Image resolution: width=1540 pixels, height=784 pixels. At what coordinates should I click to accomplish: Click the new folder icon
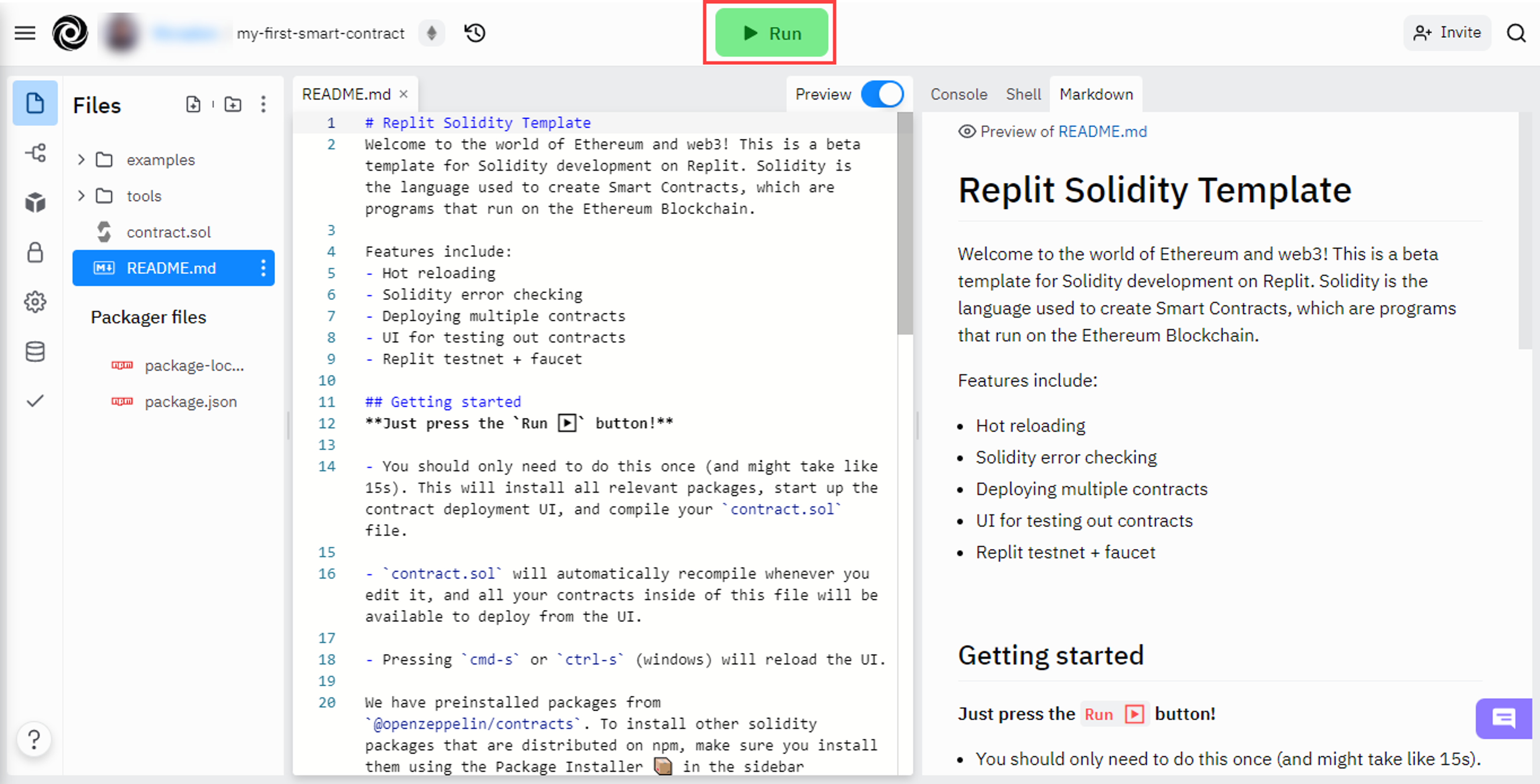point(233,105)
